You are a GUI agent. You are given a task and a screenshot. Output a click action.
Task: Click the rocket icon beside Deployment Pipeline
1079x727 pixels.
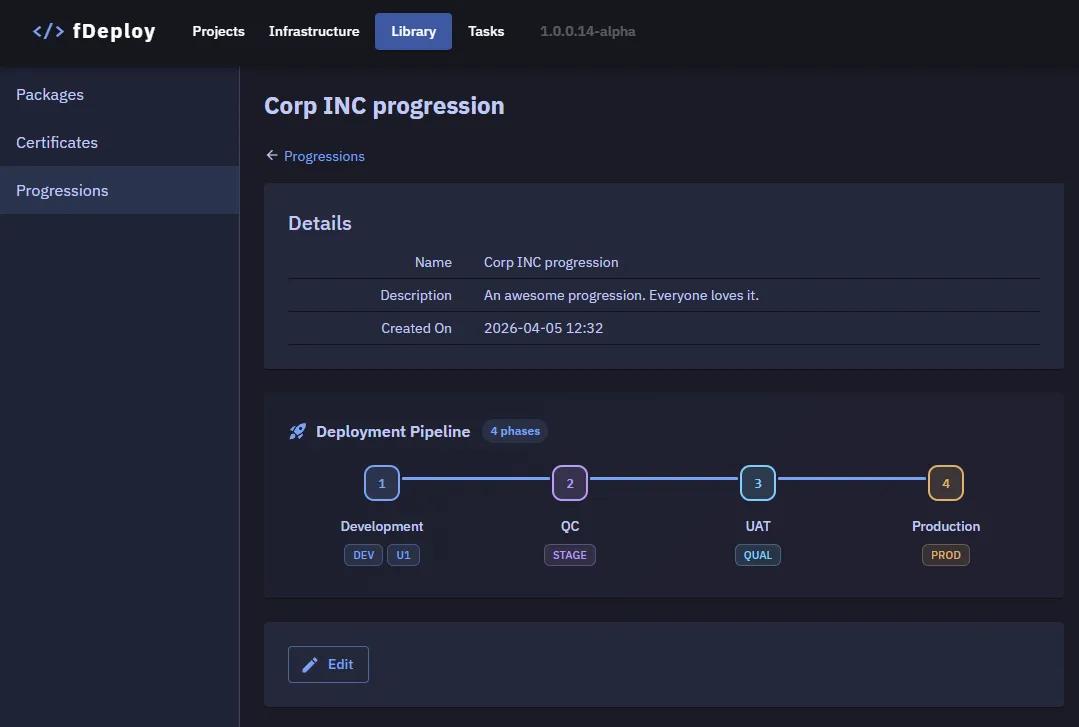[298, 432]
